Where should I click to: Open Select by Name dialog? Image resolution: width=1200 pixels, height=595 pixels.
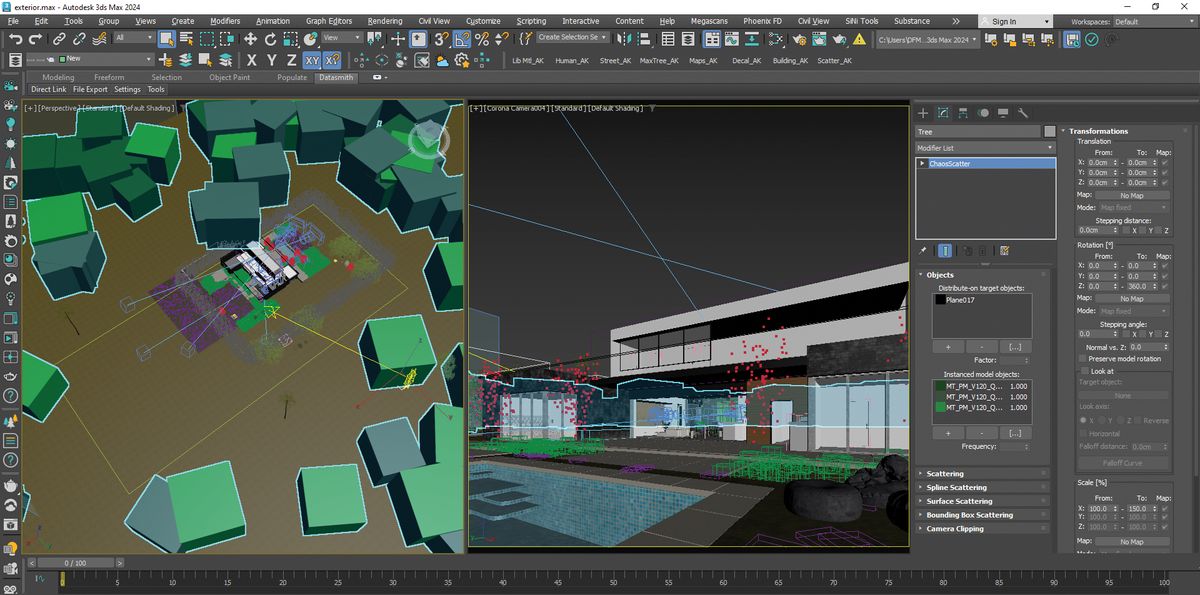point(185,40)
